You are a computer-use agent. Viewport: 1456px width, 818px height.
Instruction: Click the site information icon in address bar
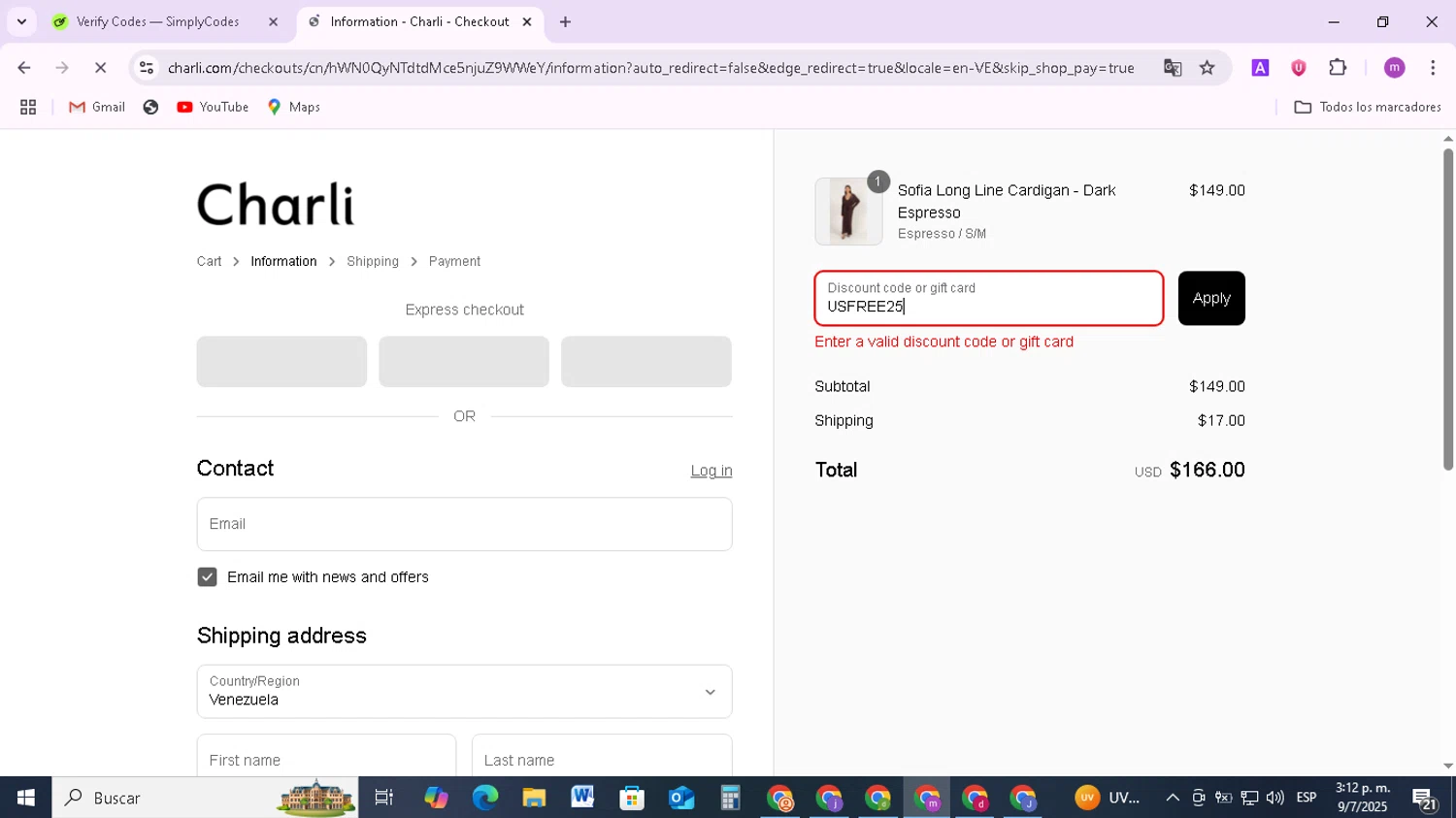(x=147, y=68)
